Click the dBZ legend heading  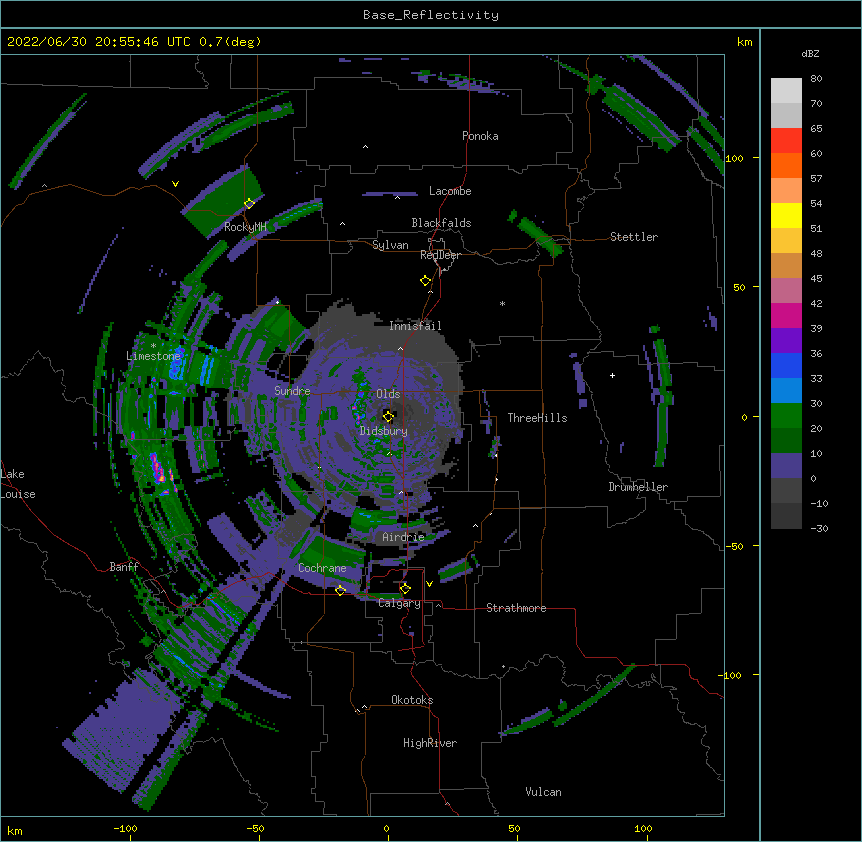810,53
